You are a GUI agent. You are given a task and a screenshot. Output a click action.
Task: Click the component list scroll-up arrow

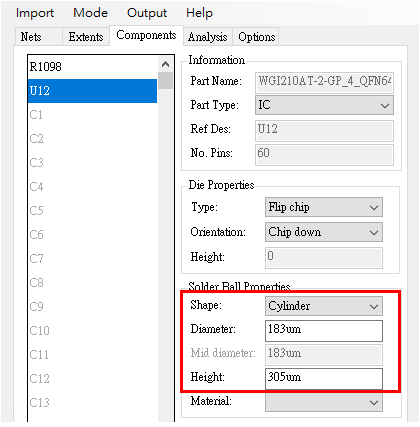[x=165, y=64]
